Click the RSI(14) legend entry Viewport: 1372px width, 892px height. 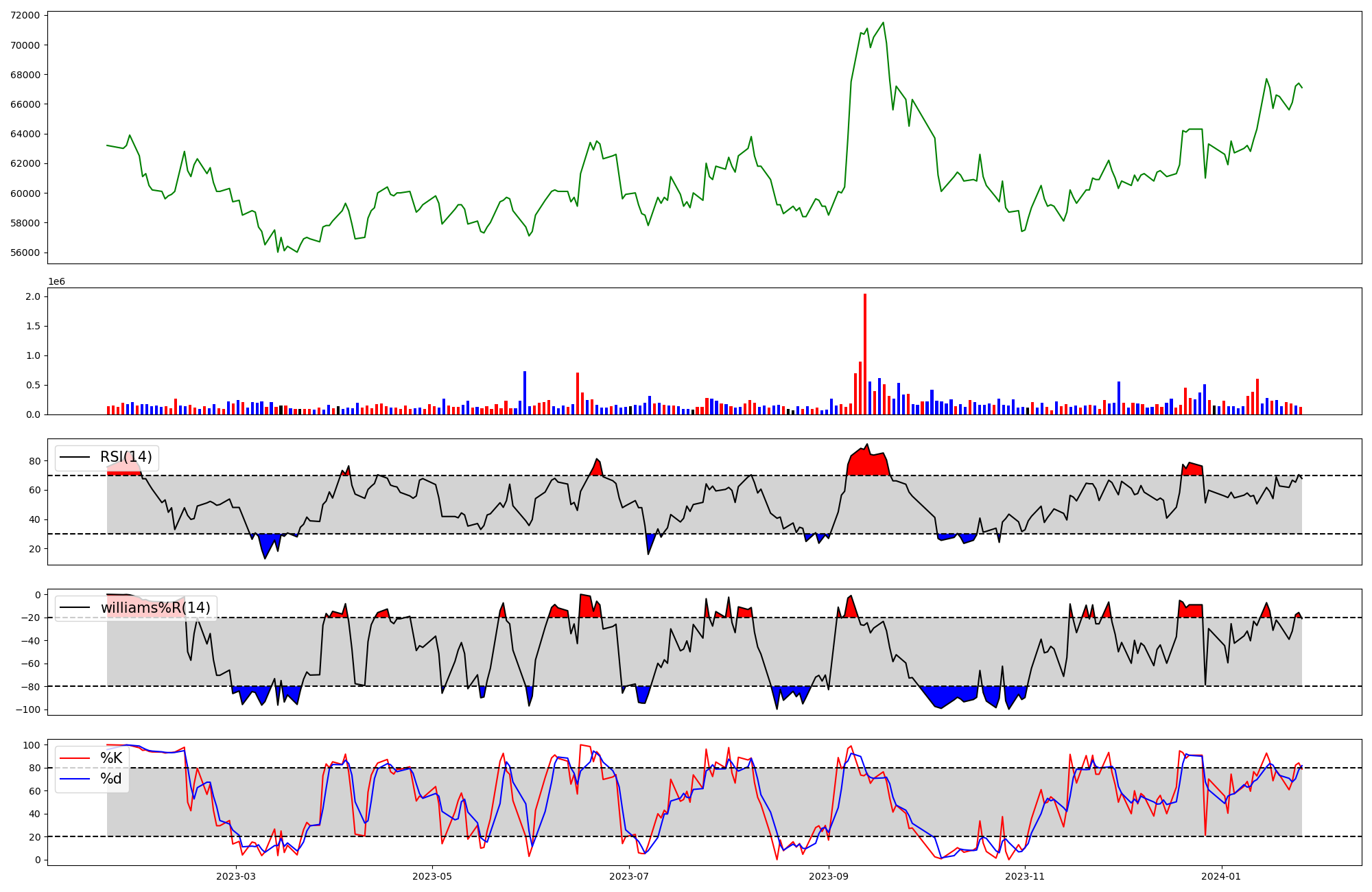click(126, 457)
